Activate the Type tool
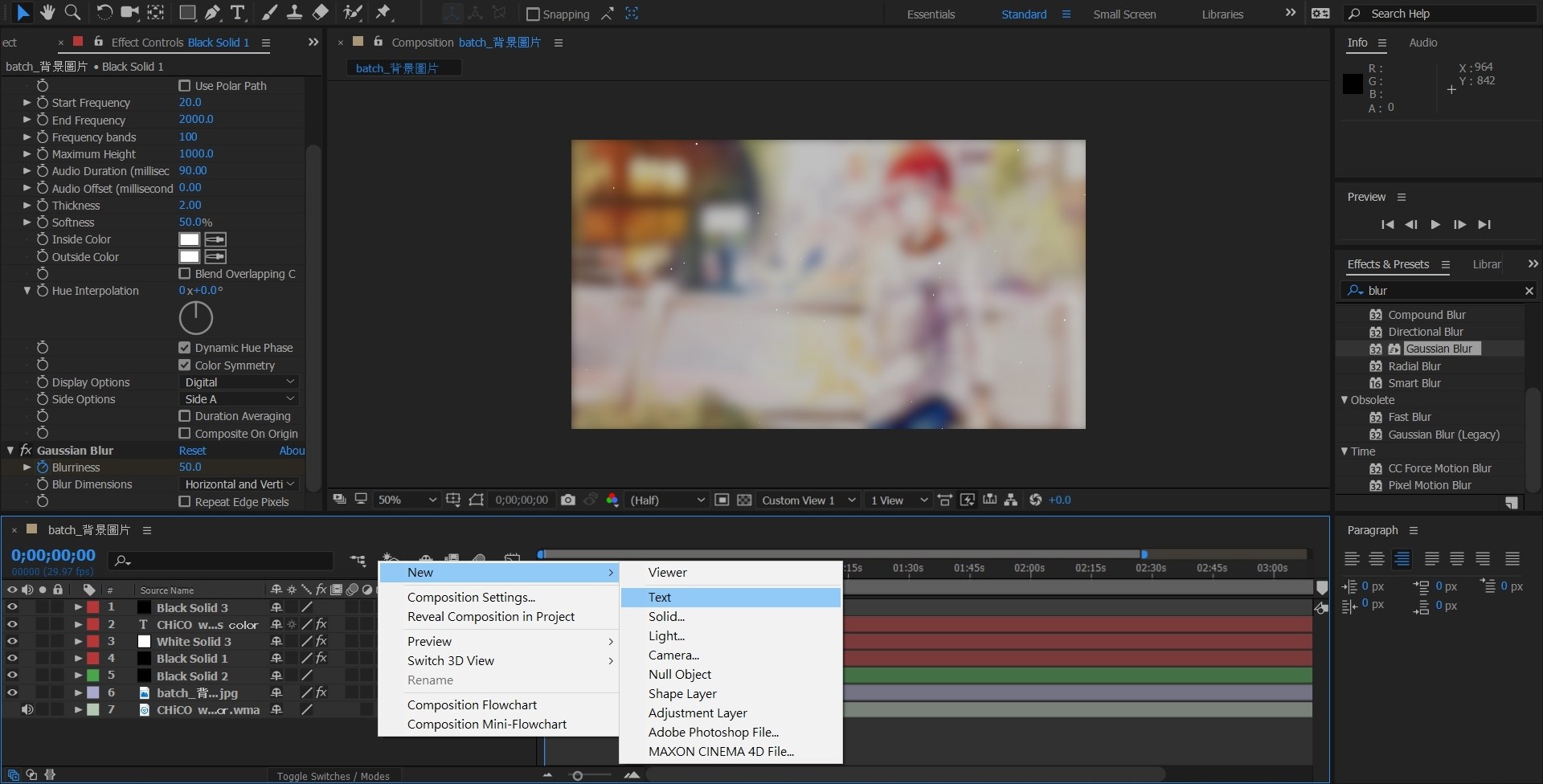The width and height of the screenshot is (1543, 784). point(238,13)
